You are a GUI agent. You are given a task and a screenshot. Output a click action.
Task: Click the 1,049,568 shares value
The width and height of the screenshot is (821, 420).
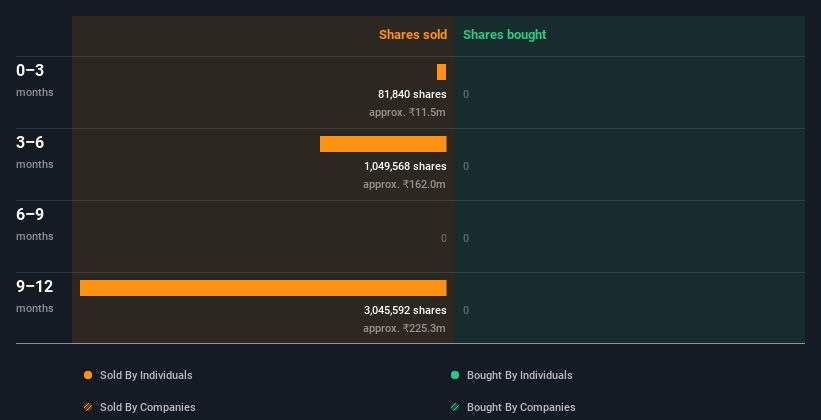tap(405, 167)
